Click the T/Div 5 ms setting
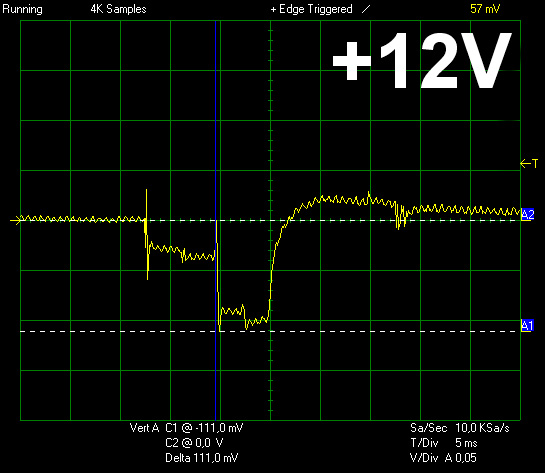Screen dimensions: 545x473 [444, 443]
